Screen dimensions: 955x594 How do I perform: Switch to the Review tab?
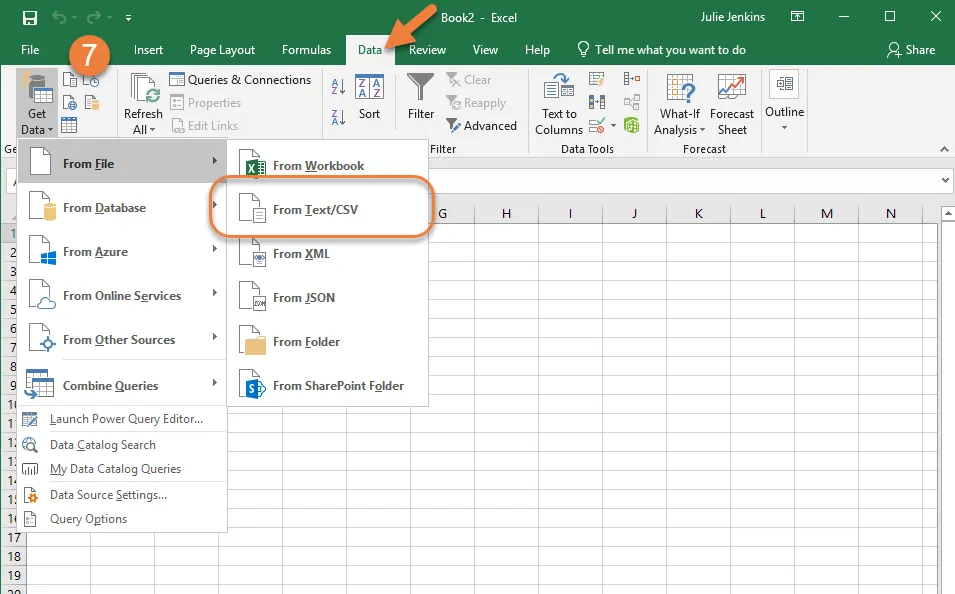point(427,50)
